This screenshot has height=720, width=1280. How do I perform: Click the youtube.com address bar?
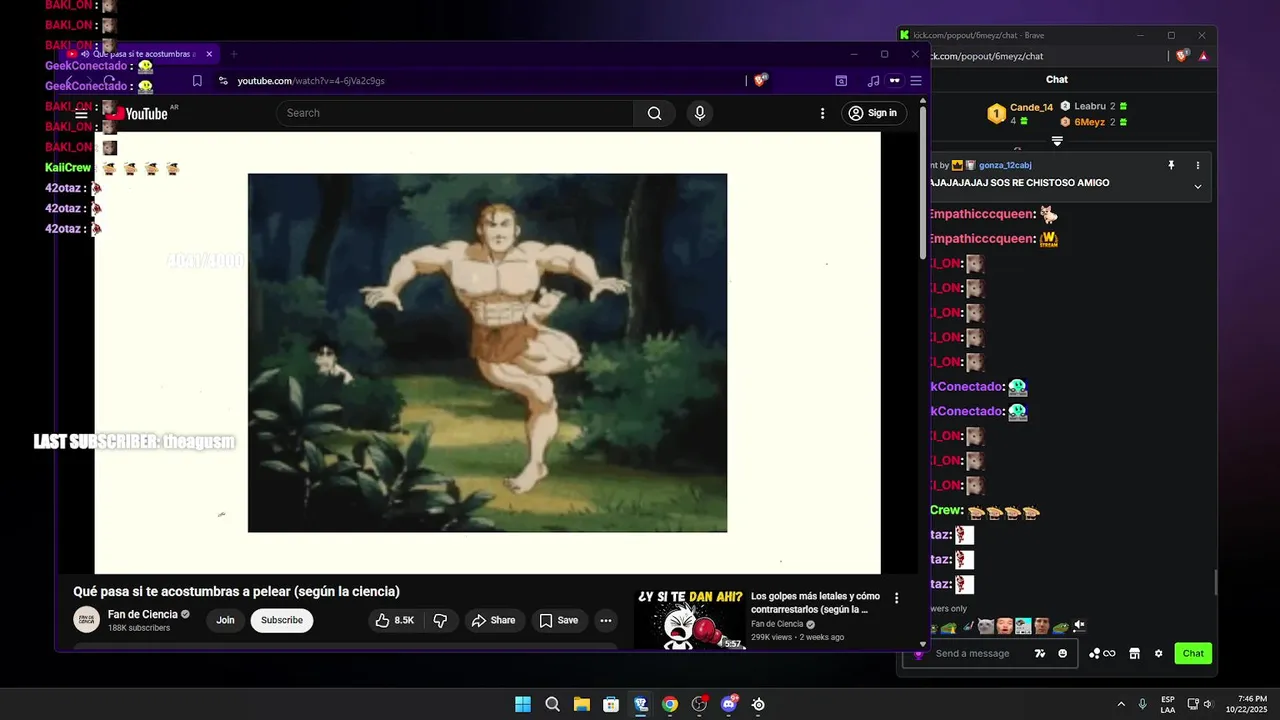coord(480,81)
